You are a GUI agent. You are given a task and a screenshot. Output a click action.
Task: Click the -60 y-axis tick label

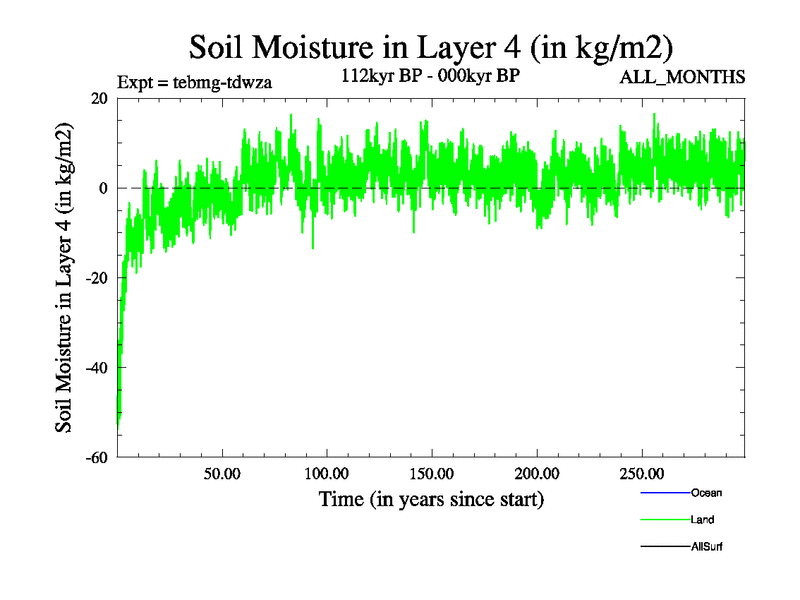(x=98, y=458)
